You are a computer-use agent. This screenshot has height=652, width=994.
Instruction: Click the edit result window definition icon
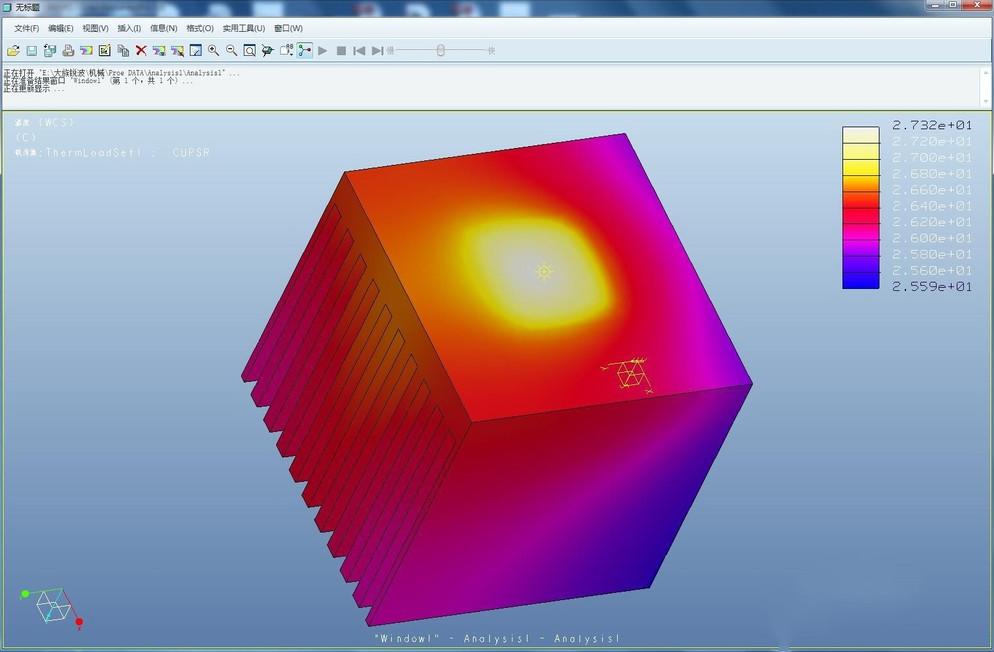[x=105, y=51]
